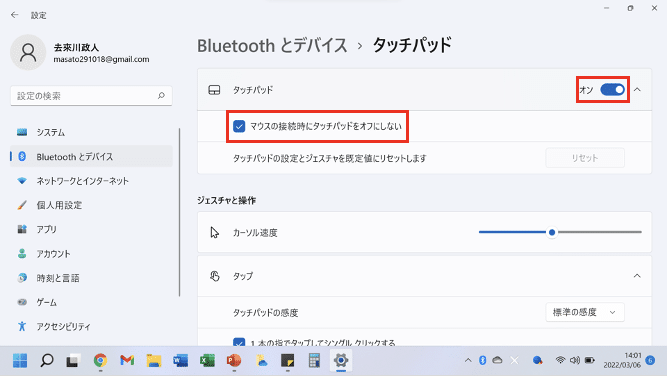Open タッチパッドの感度 dropdown
667x376 pixels.
[x=585, y=312]
